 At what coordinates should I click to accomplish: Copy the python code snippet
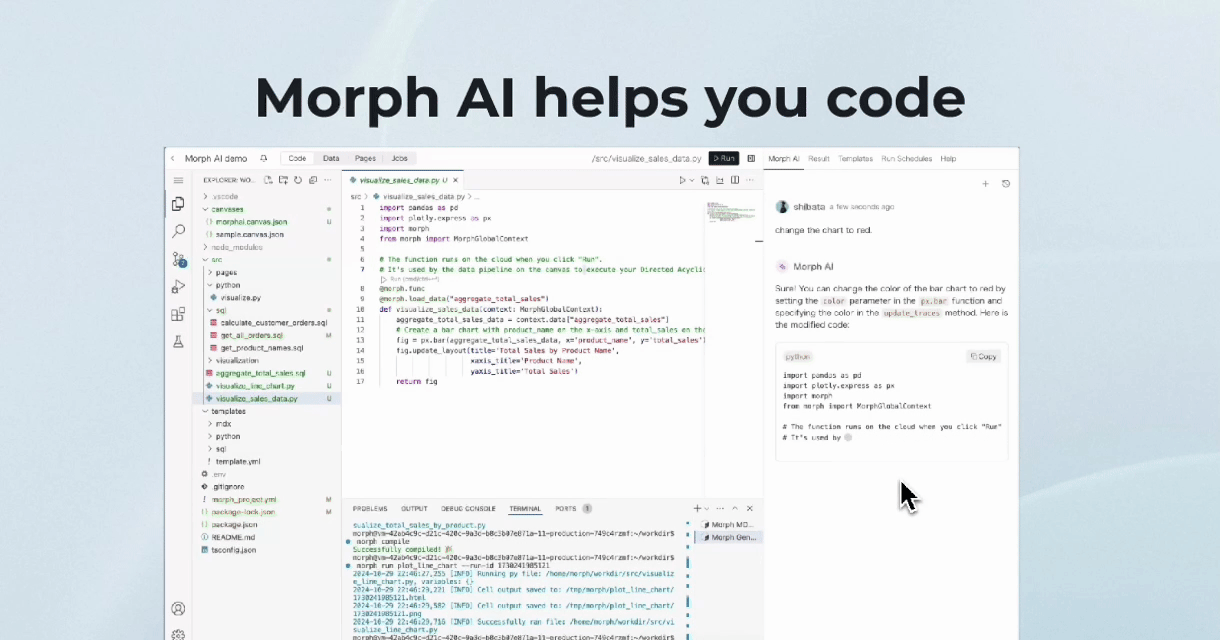pyautogui.click(x=983, y=356)
